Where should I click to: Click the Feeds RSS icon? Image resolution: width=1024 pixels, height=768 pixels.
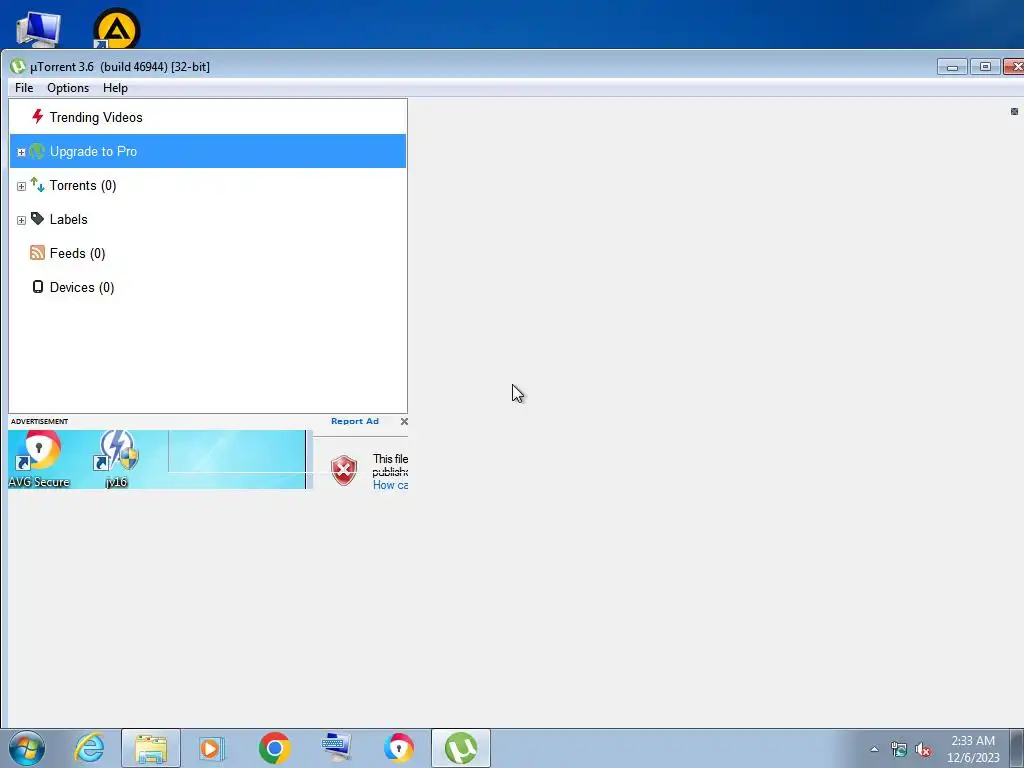point(37,253)
